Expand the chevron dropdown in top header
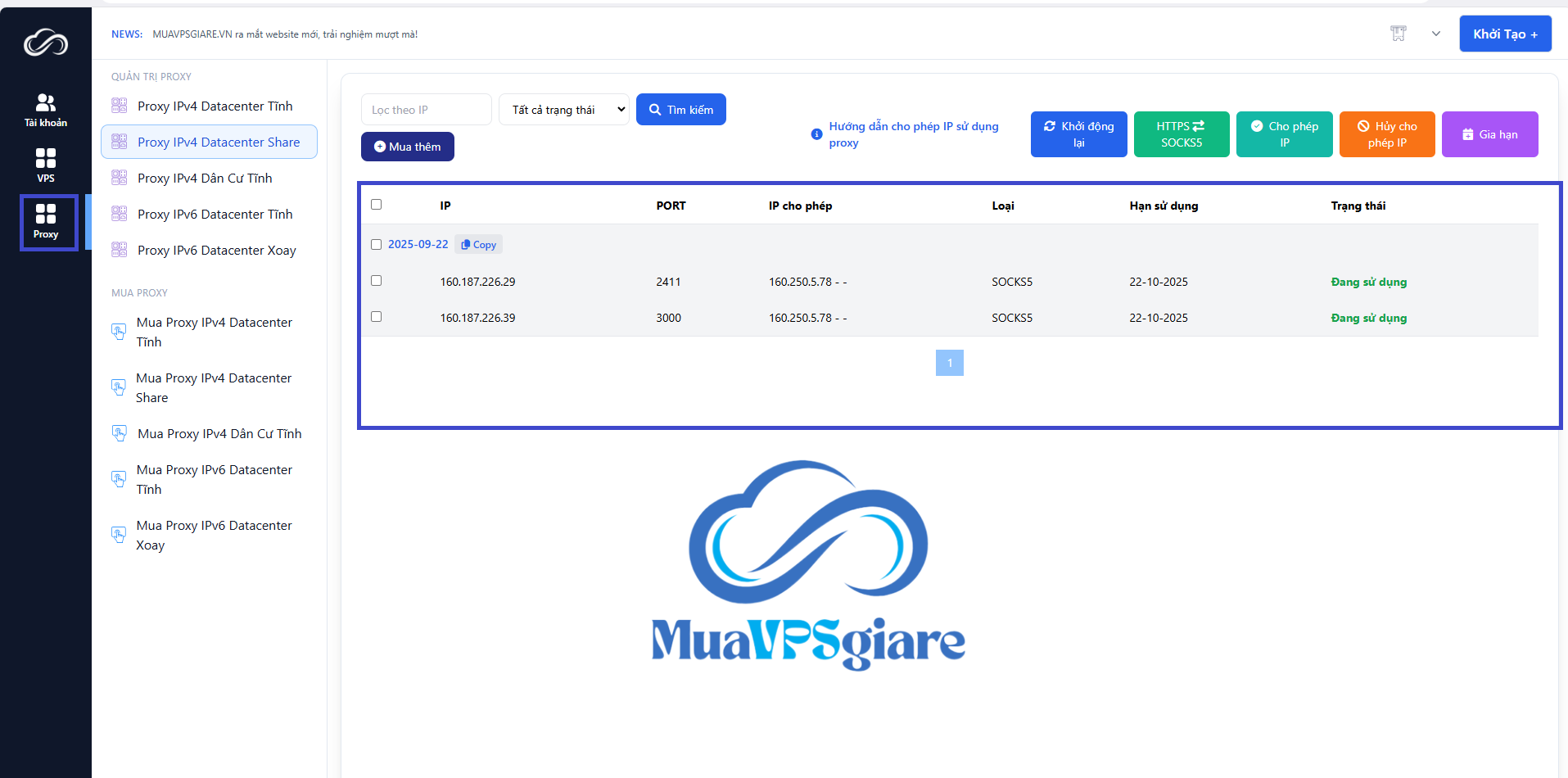 [x=1436, y=34]
